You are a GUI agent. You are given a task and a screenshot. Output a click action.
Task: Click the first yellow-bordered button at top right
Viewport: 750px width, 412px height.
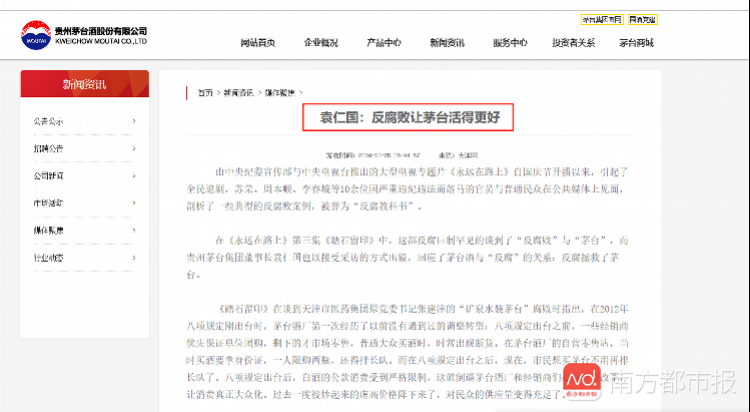[602, 20]
